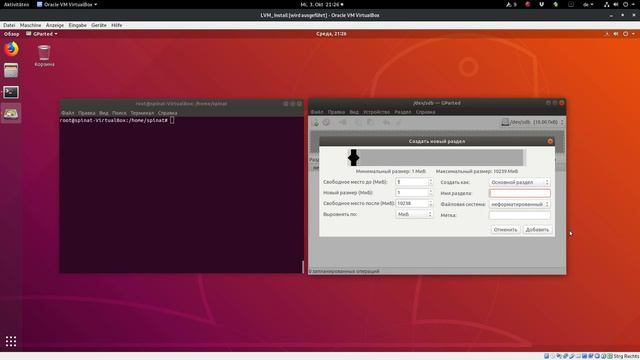Click the Свободное место до stepper arrows

click(x=430, y=182)
